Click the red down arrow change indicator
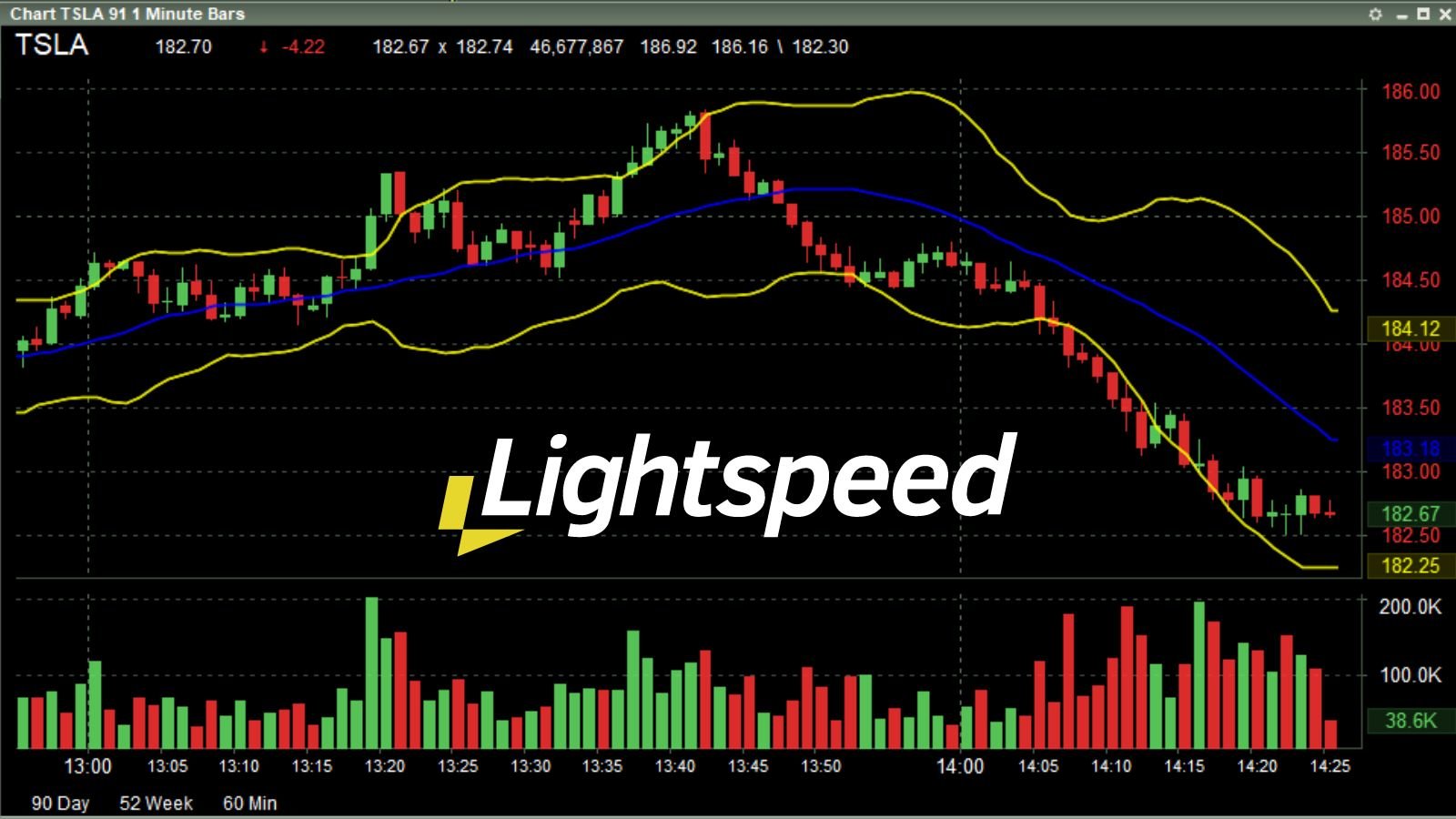The image size is (1456, 819). [263, 47]
